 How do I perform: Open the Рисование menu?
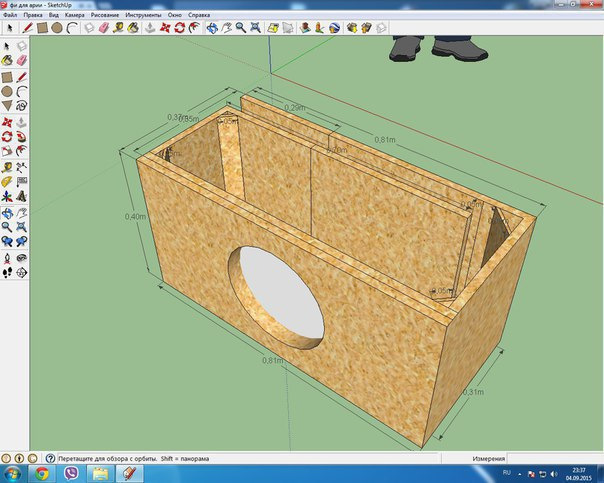[x=105, y=15]
